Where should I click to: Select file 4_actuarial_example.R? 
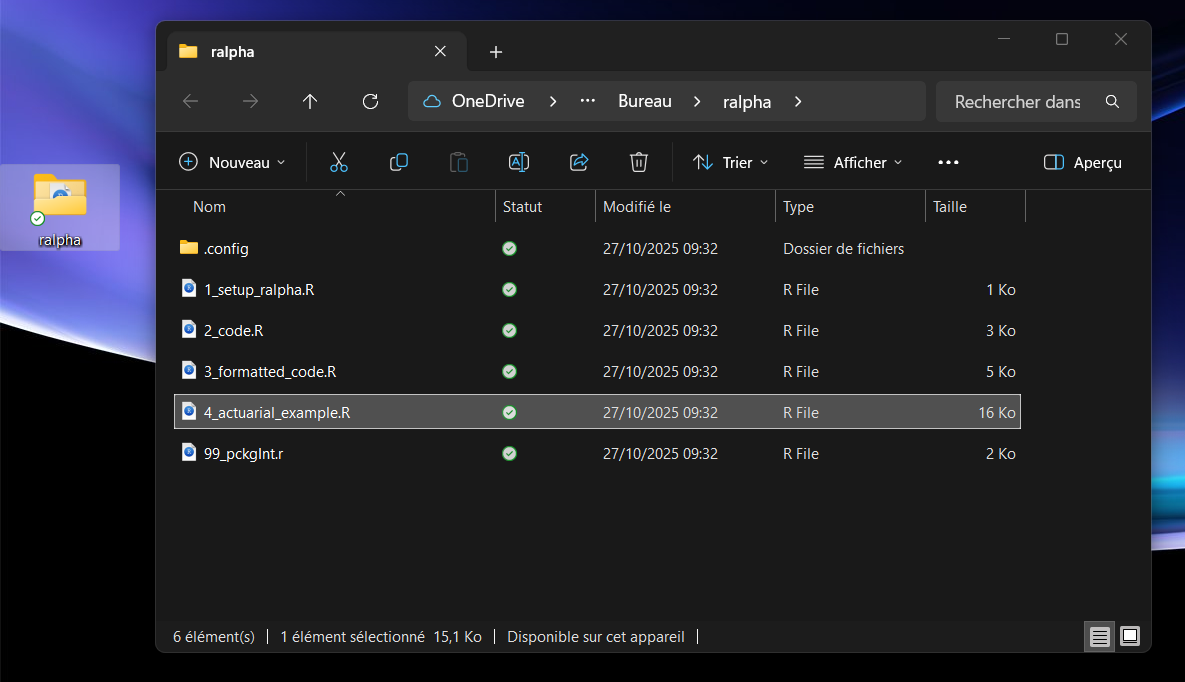pos(597,412)
